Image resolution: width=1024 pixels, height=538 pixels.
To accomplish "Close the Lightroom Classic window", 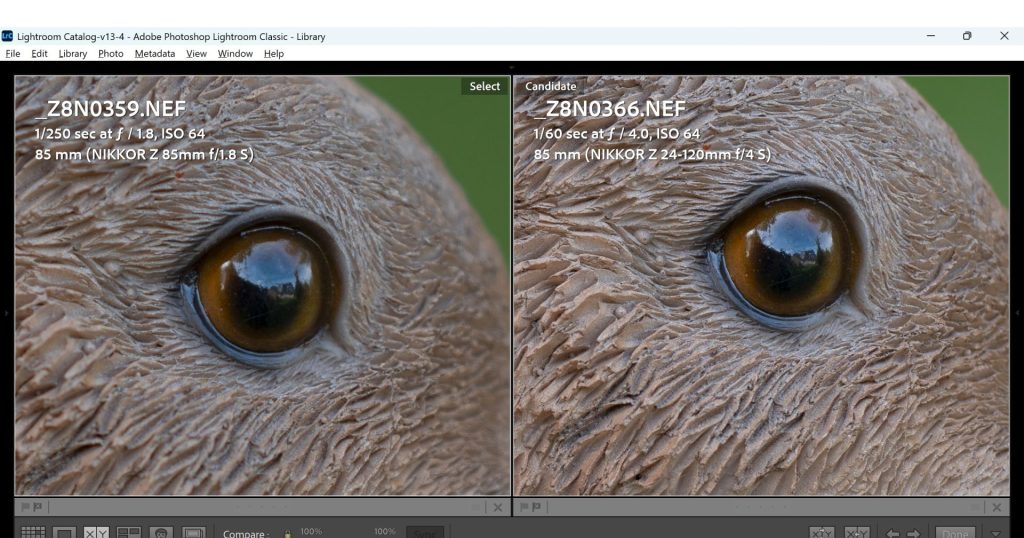I will pyautogui.click(x=1004, y=36).
